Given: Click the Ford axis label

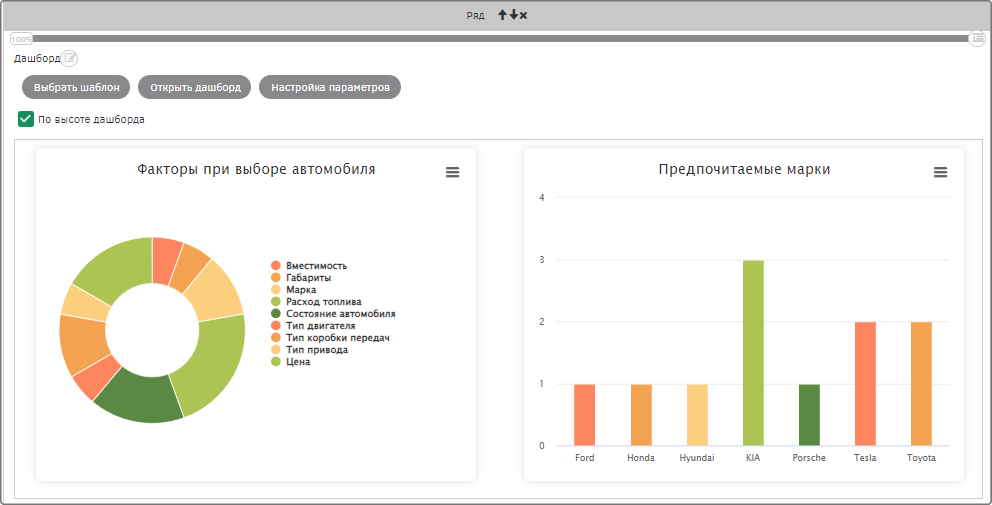Looking at the screenshot, I should pyautogui.click(x=585, y=458).
